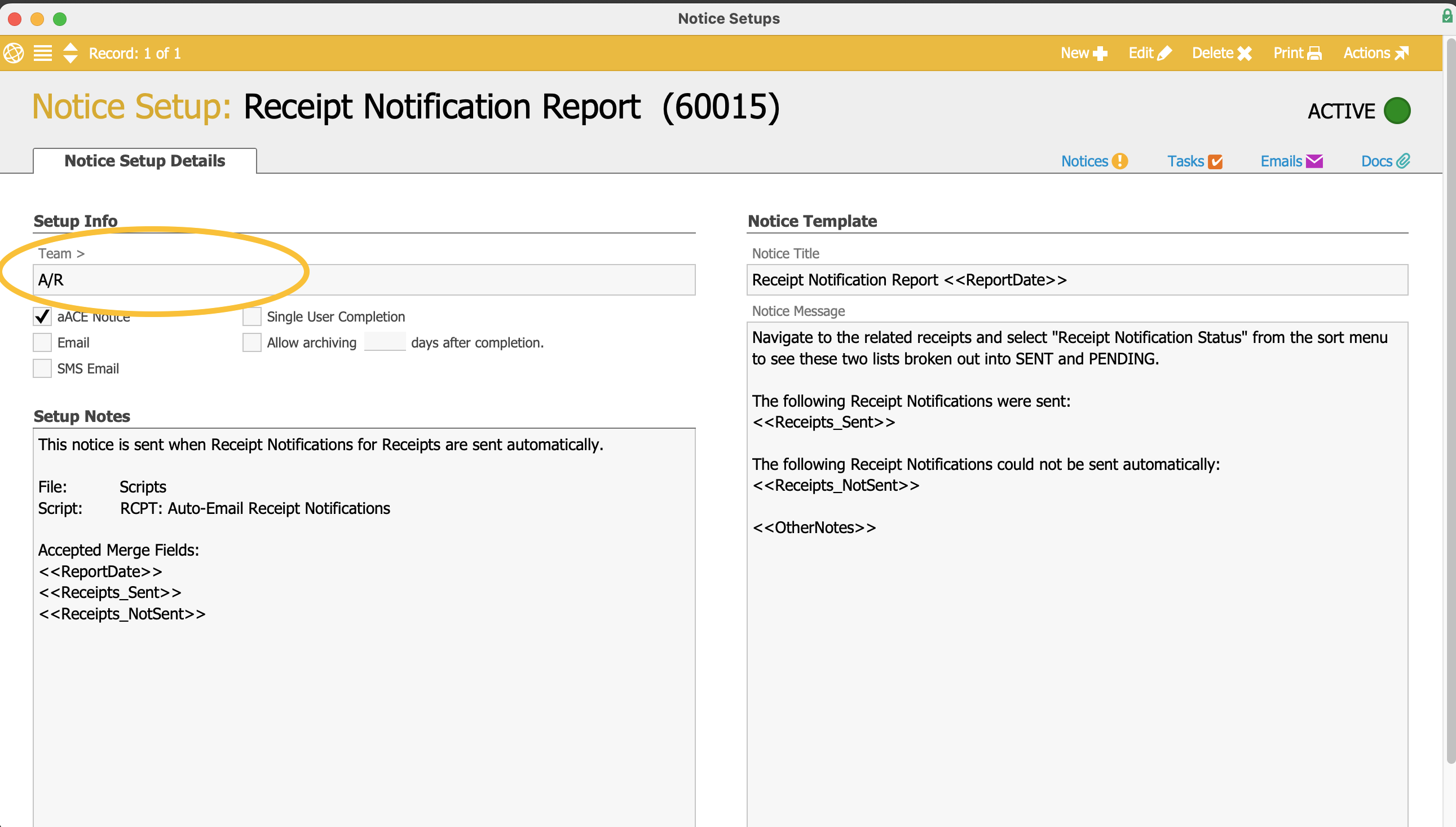1456x827 pixels.
Task: Click the green ACTIVE status indicator
Action: [x=1396, y=111]
